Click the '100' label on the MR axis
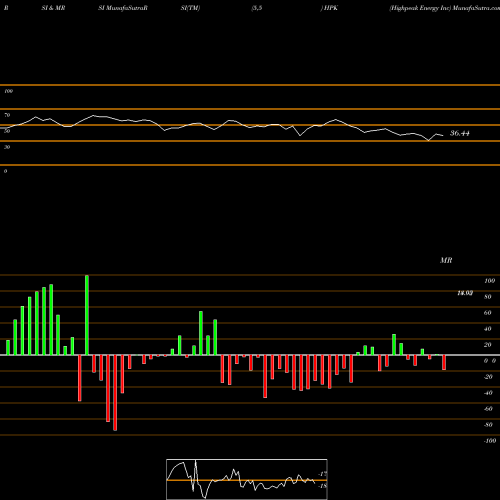This screenshot has height=500, width=500. (489, 281)
